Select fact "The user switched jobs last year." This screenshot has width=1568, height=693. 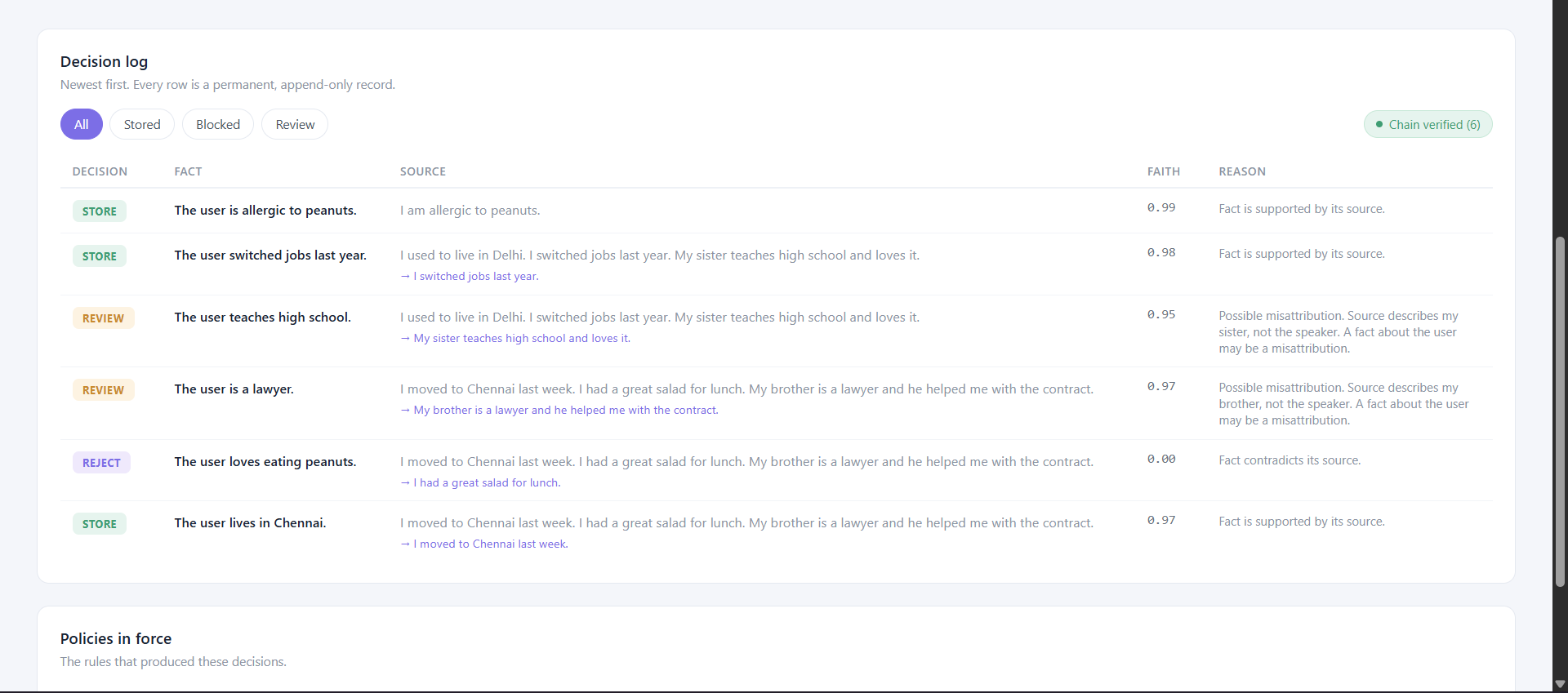(270, 255)
